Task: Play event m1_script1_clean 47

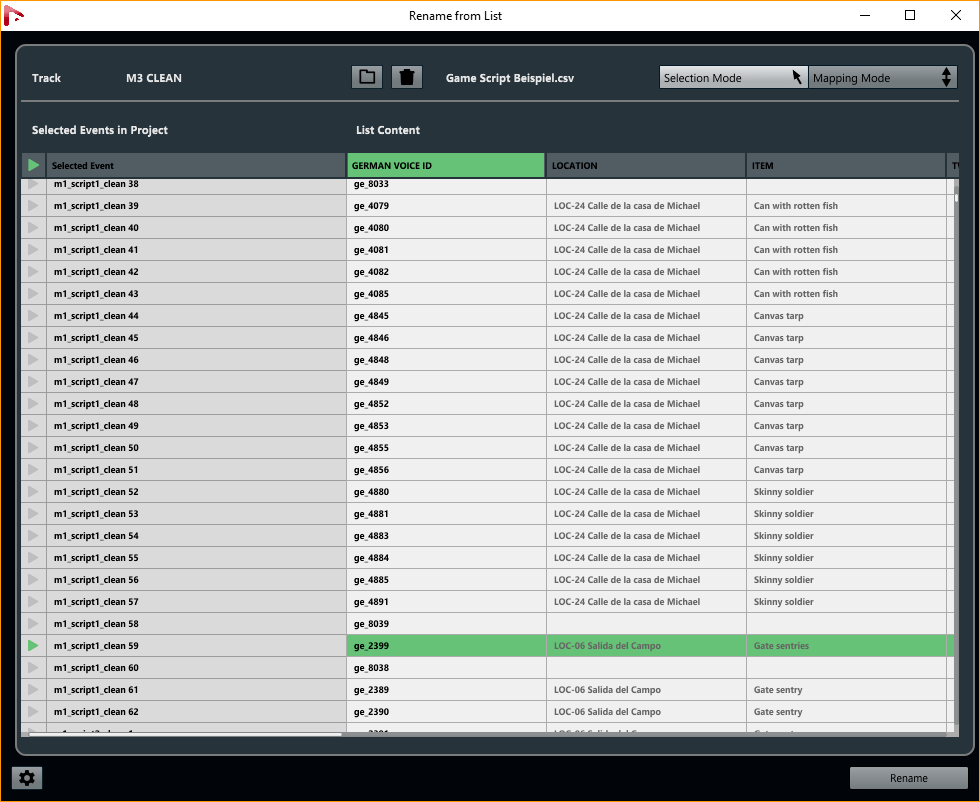Action: point(34,381)
